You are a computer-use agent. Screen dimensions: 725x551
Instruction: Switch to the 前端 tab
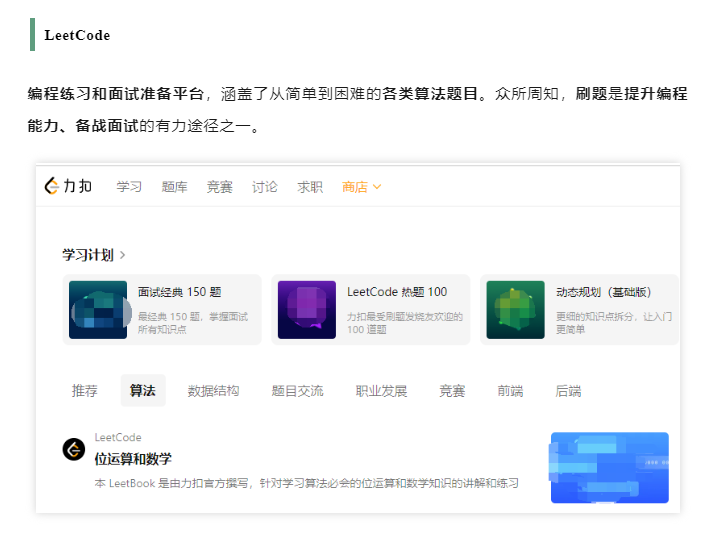(x=510, y=391)
